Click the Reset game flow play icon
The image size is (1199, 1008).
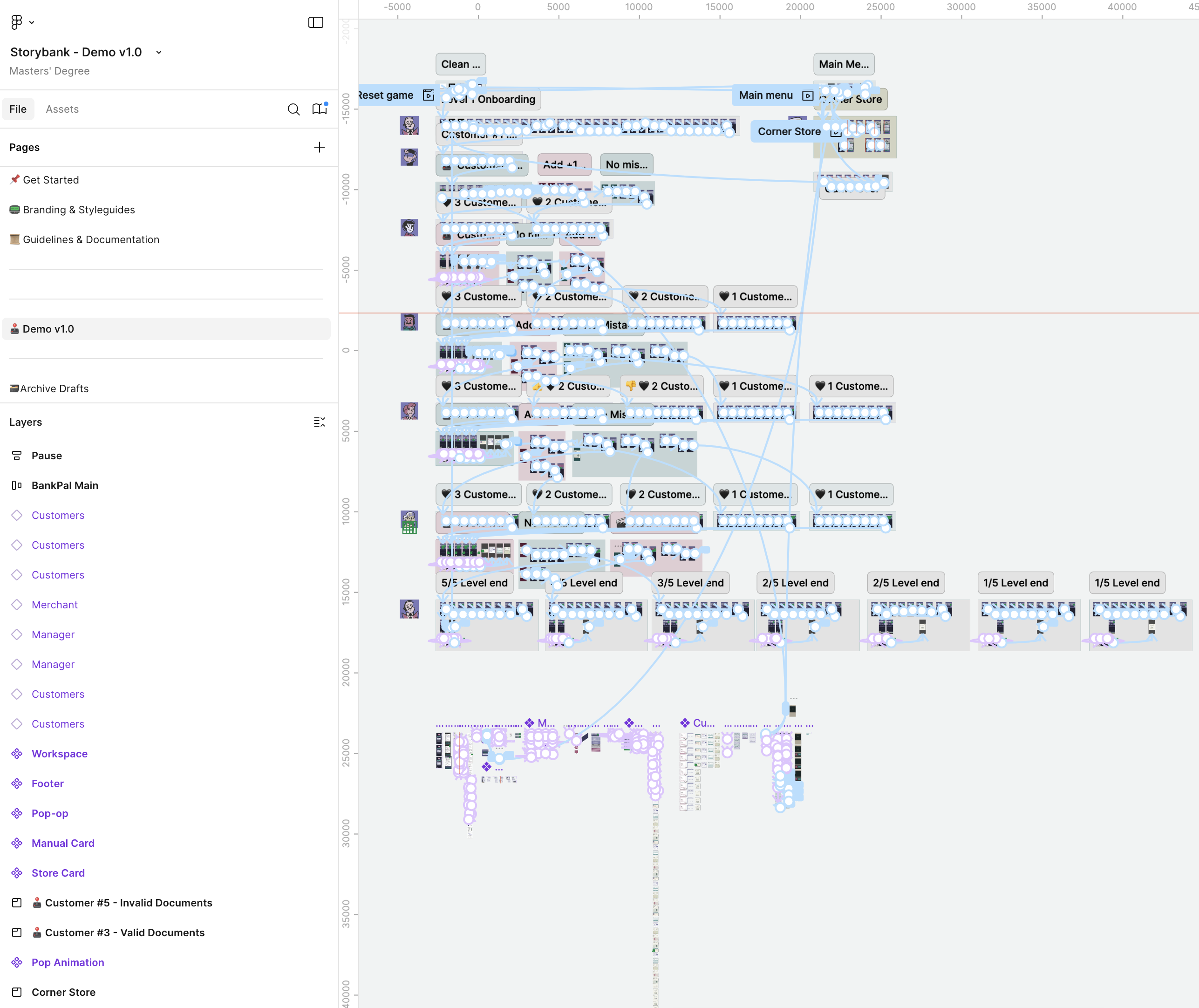pyautogui.click(x=428, y=95)
